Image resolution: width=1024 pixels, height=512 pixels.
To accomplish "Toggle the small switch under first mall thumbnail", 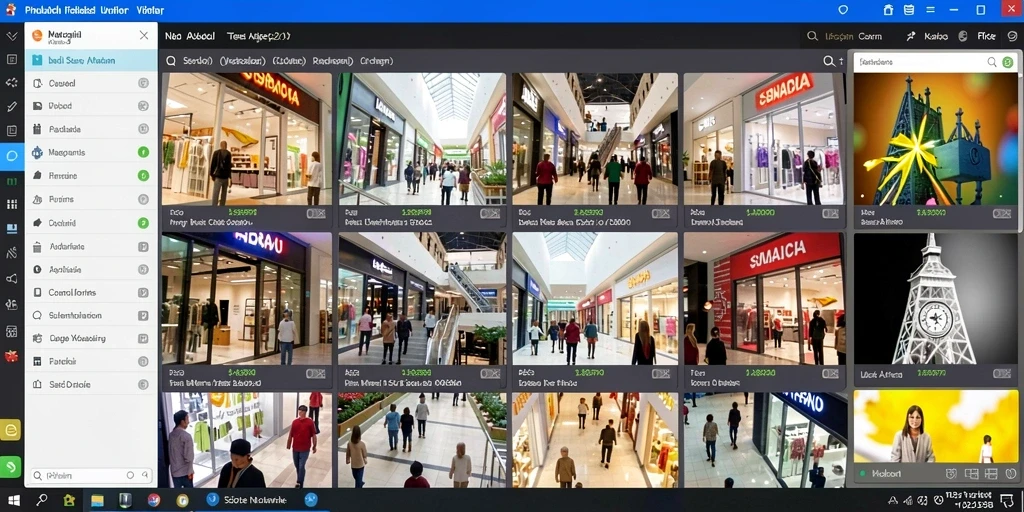I will point(315,213).
